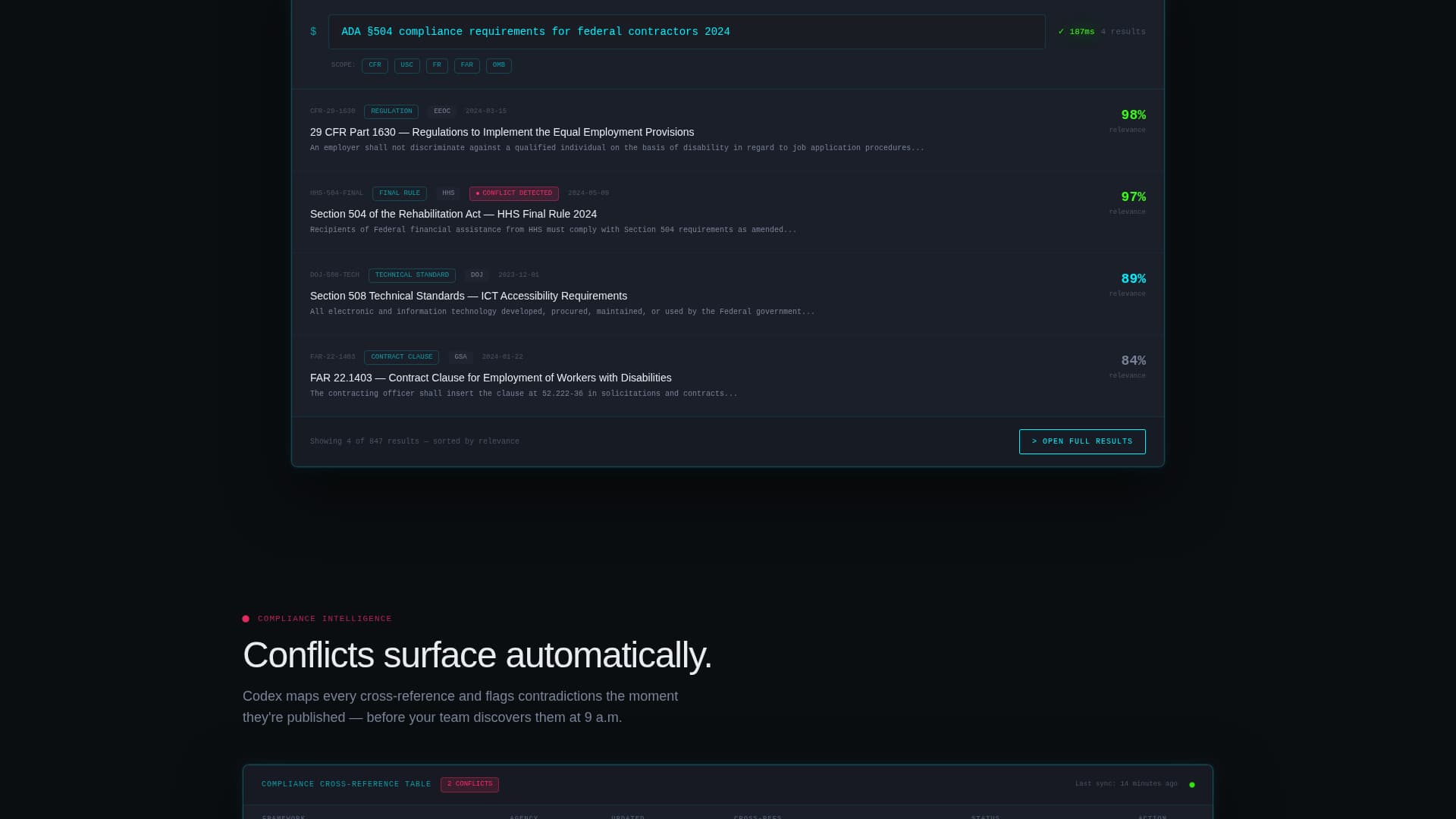The image size is (1456, 819).
Task: Click the 187ms query time indicator
Action: (1076, 32)
